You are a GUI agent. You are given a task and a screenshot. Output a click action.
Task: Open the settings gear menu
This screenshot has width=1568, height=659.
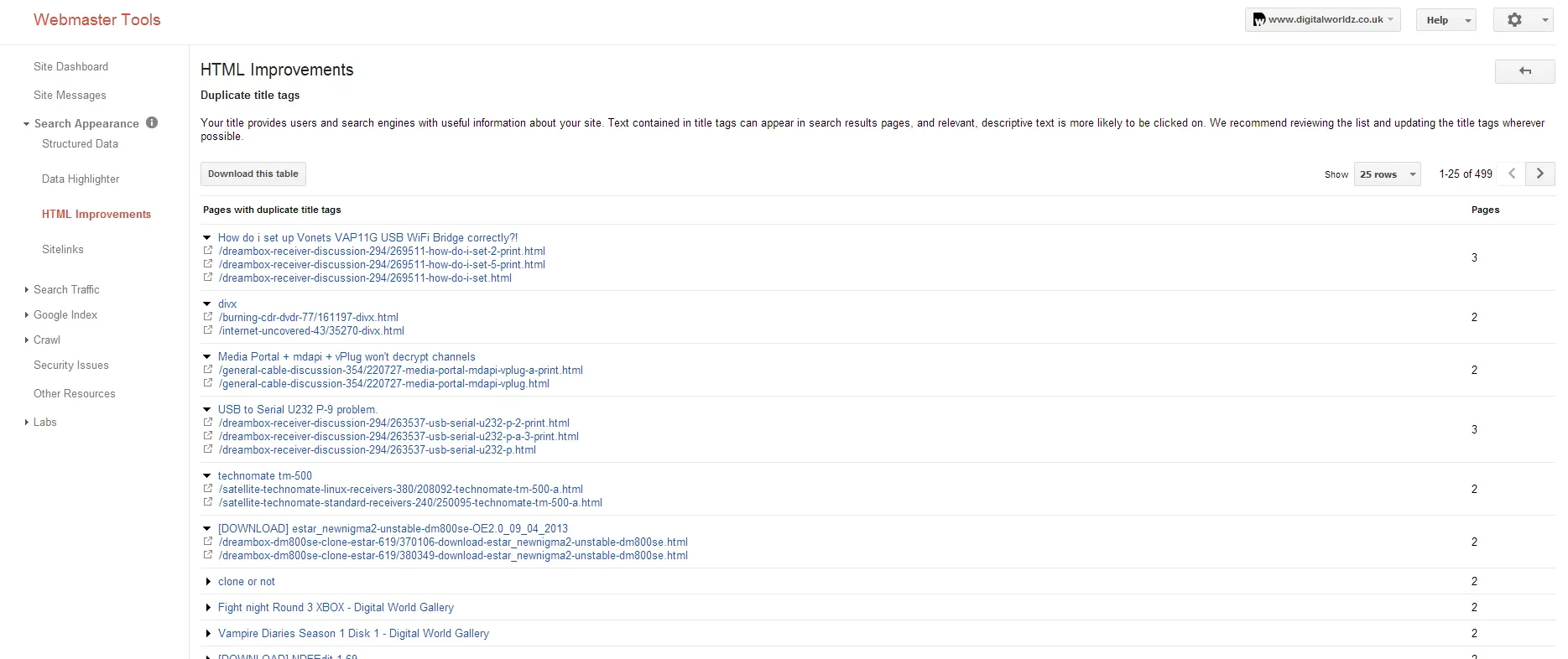pyautogui.click(x=1524, y=19)
